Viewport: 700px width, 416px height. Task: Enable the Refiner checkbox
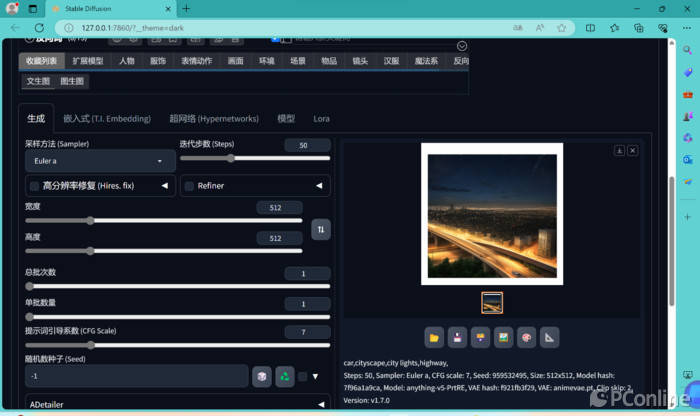click(189, 186)
